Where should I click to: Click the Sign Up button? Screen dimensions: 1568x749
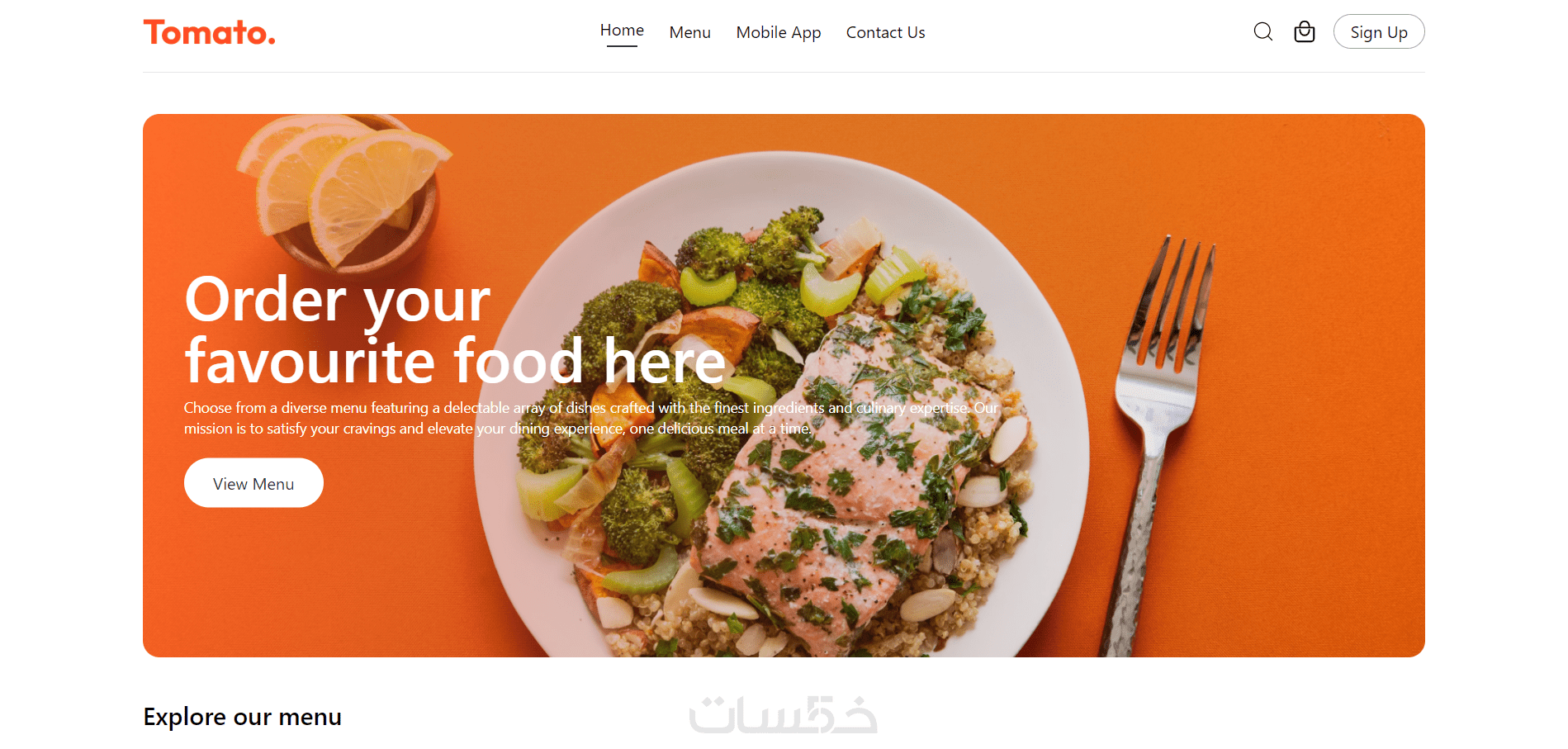tap(1379, 31)
